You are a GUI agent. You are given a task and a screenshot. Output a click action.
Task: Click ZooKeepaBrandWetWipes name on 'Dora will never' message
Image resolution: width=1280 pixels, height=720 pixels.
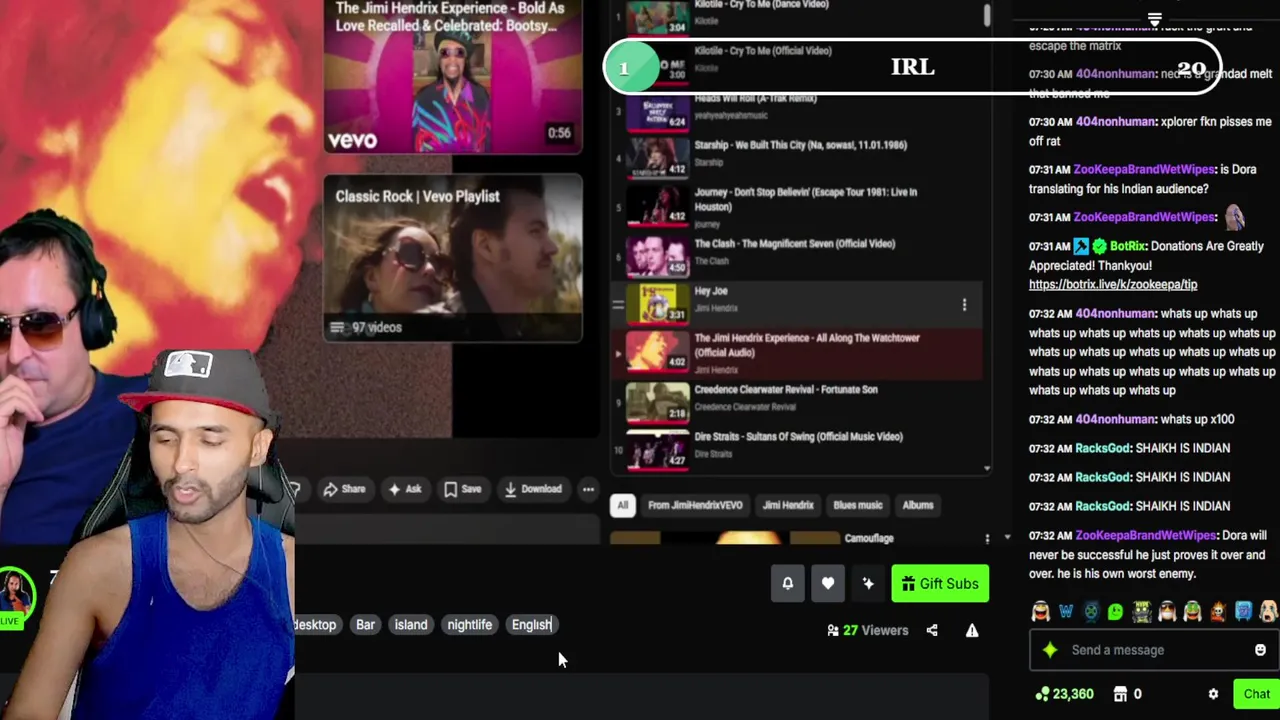[1145, 536]
